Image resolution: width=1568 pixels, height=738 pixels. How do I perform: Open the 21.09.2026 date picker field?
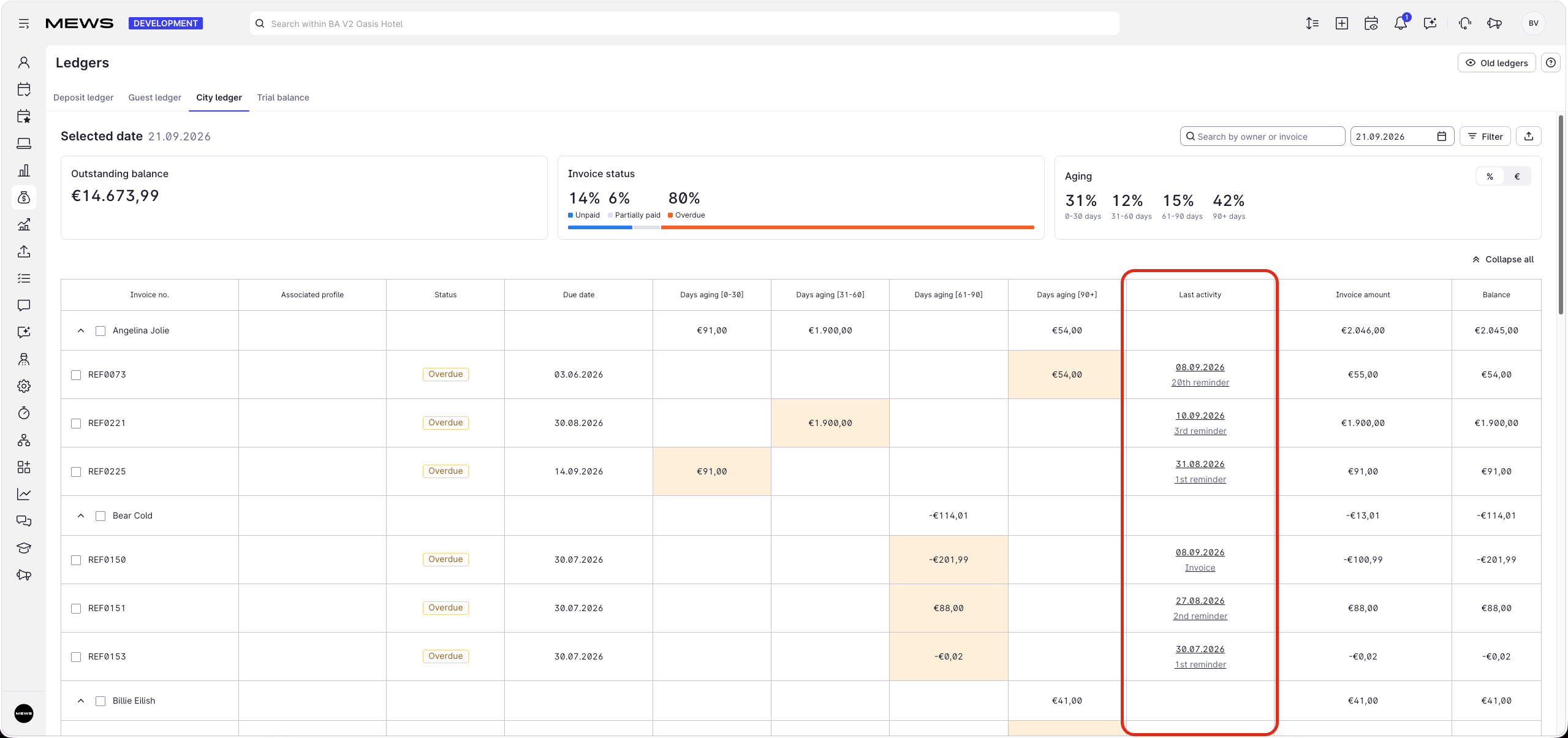[1401, 136]
